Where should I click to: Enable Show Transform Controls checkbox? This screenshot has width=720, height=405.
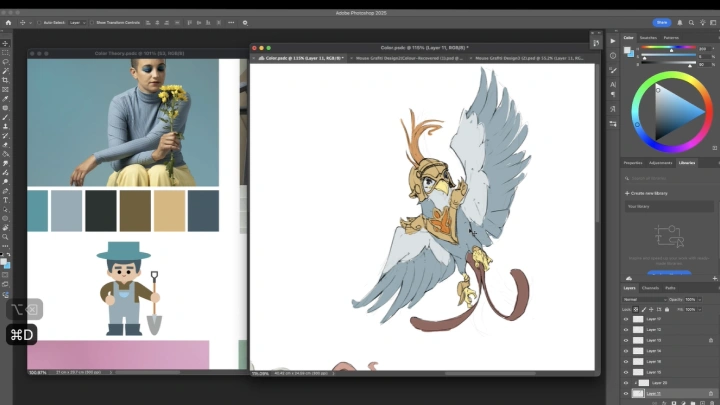pyautogui.click(x=92, y=22)
